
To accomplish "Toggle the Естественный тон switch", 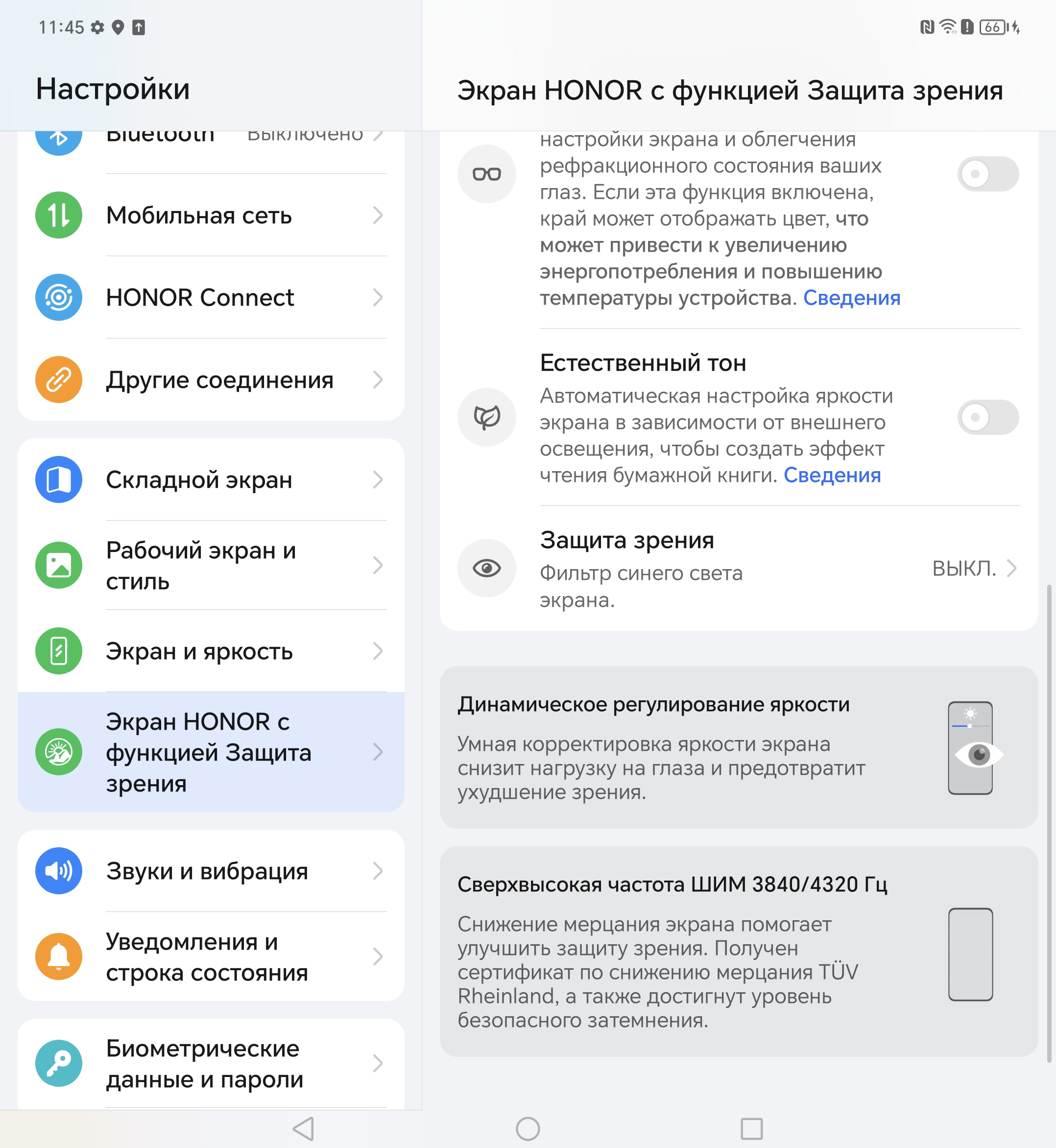I will click(x=988, y=417).
